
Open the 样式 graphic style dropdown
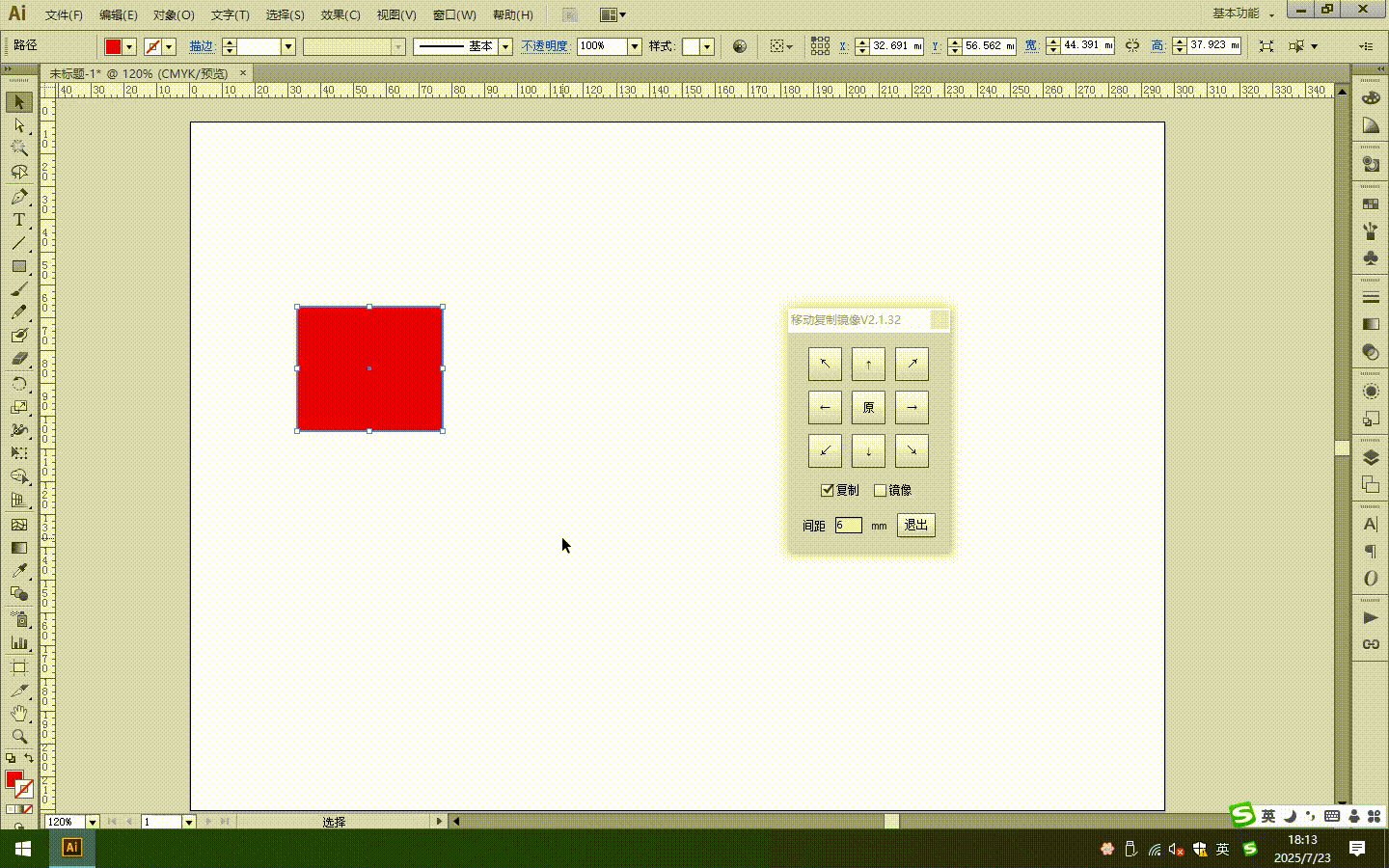(707, 46)
